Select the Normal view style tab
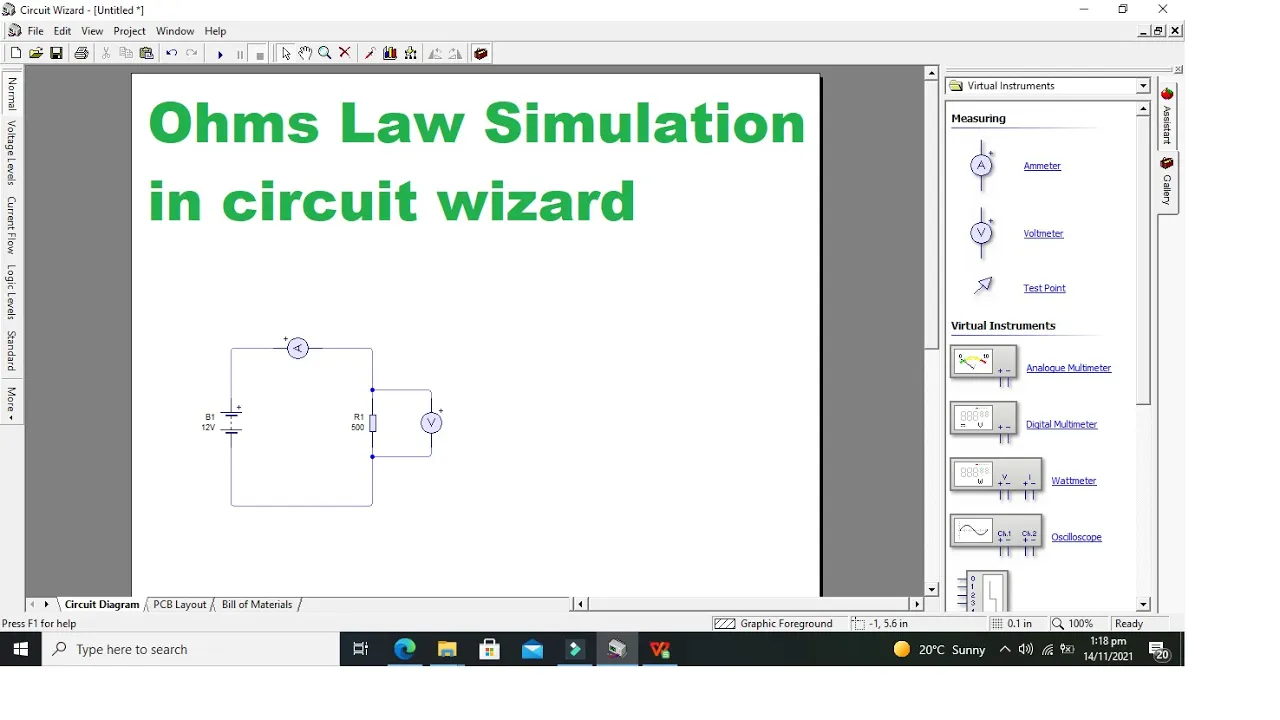This screenshot has height=720, width=1280. pos(12,94)
